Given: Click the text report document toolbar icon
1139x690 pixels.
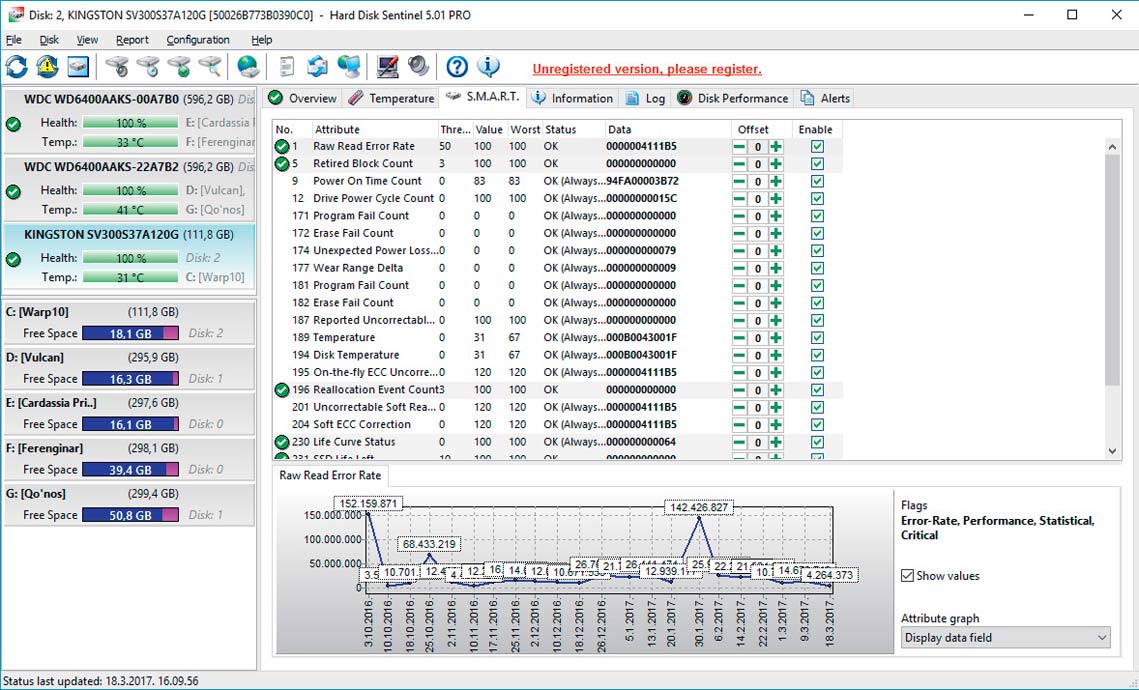Looking at the screenshot, I should (287, 68).
